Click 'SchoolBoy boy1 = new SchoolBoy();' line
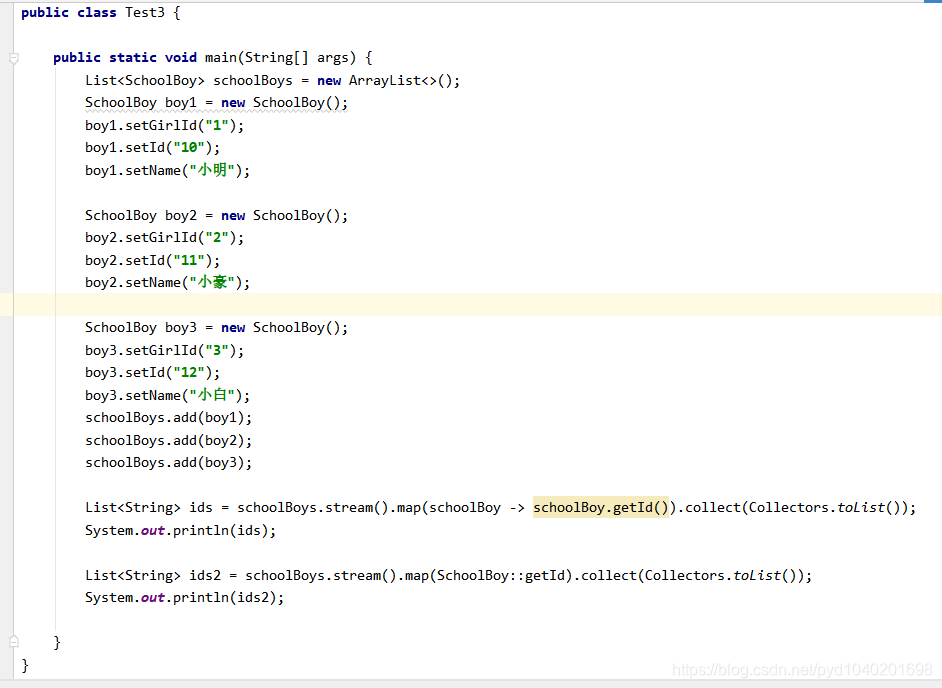Screen dimensions: 942x688 pyautogui.click(x=216, y=103)
